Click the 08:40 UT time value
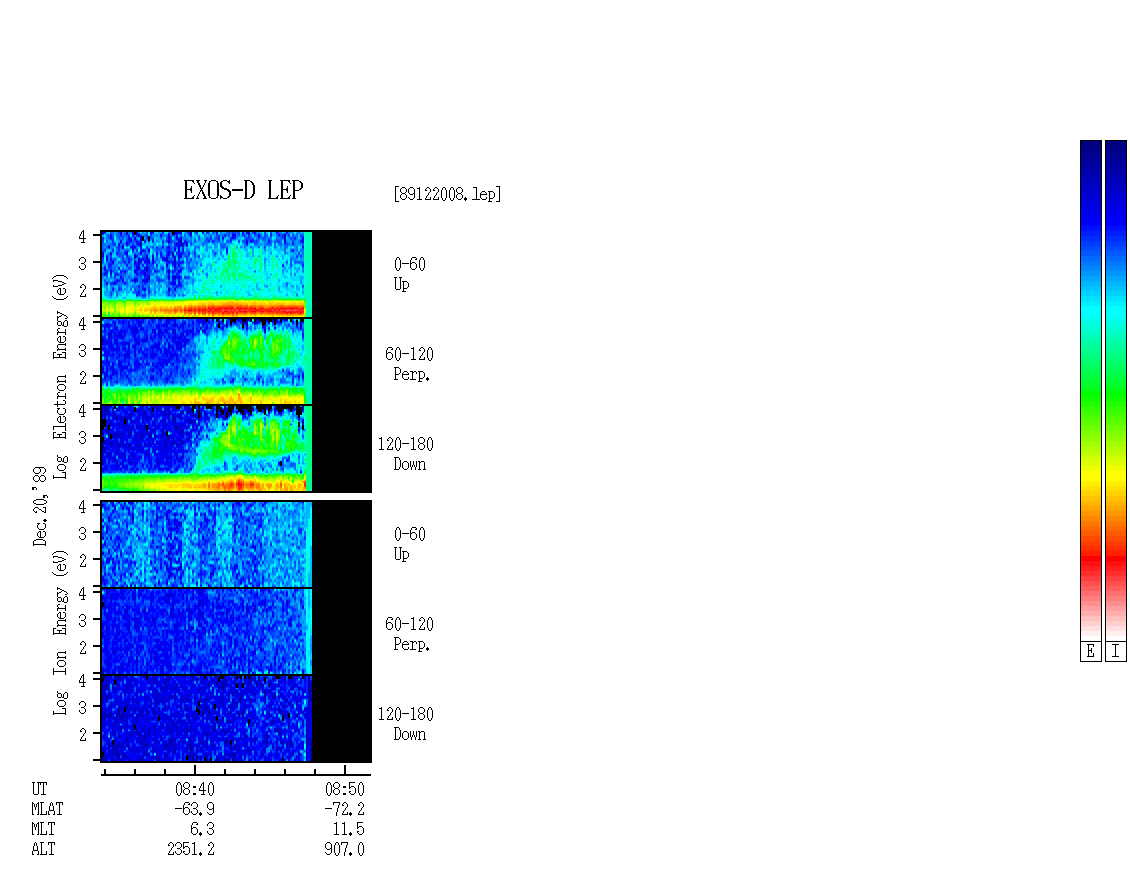Image resolution: width=1130 pixels, height=875 pixels. [x=195, y=789]
